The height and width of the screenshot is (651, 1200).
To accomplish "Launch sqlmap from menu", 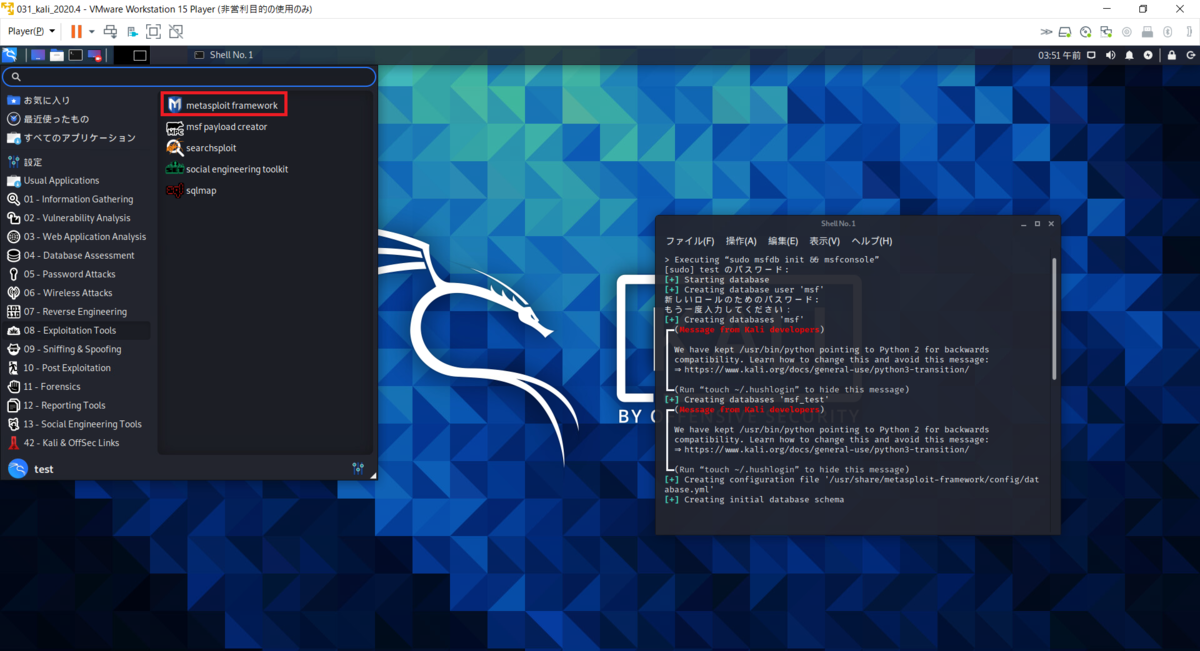I will 192,190.
